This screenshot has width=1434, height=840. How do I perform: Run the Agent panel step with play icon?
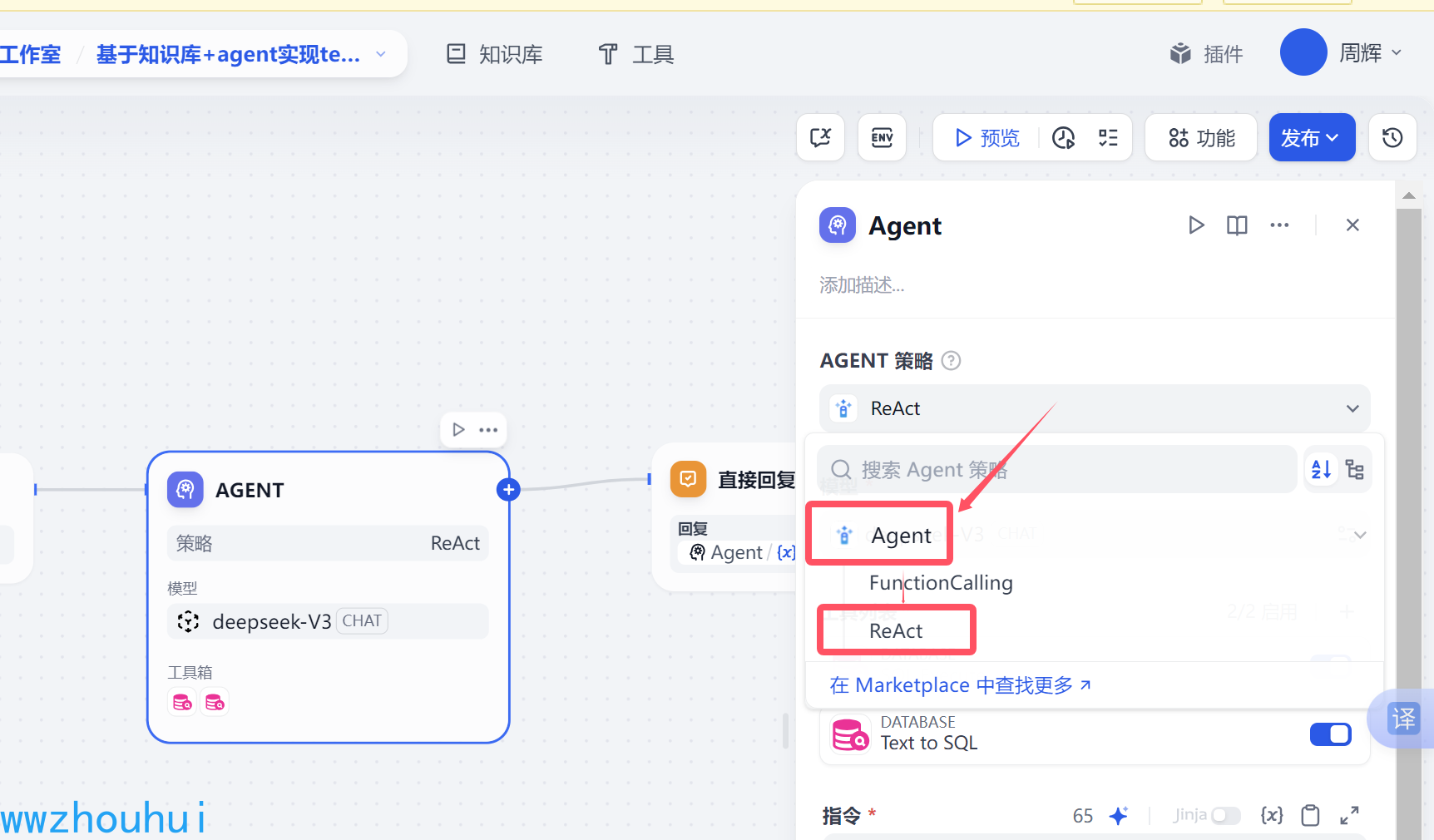1196,225
